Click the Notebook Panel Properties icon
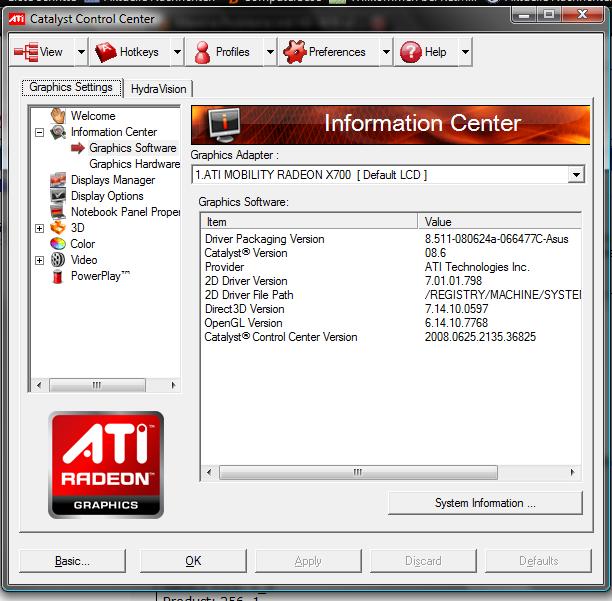 click(58, 212)
